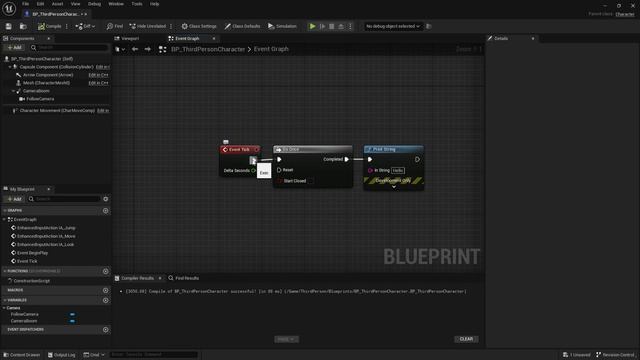Image resolution: width=640 pixels, height=360 pixels.
Task: Click Add button in My Blueprint panel
Action: pyautogui.click(x=14, y=199)
